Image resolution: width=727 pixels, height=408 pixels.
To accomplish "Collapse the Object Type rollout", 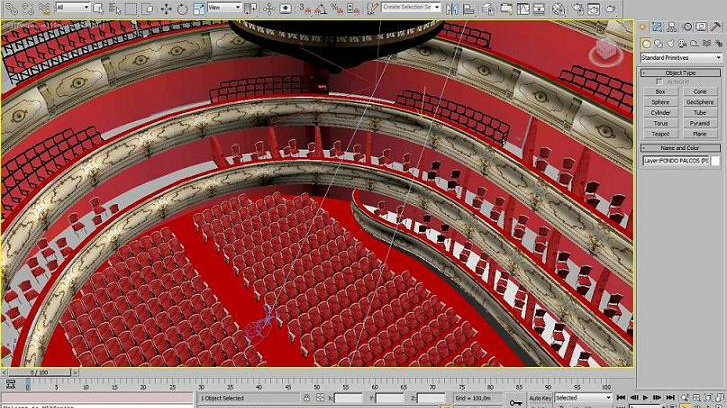I will [x=681, y=73].
